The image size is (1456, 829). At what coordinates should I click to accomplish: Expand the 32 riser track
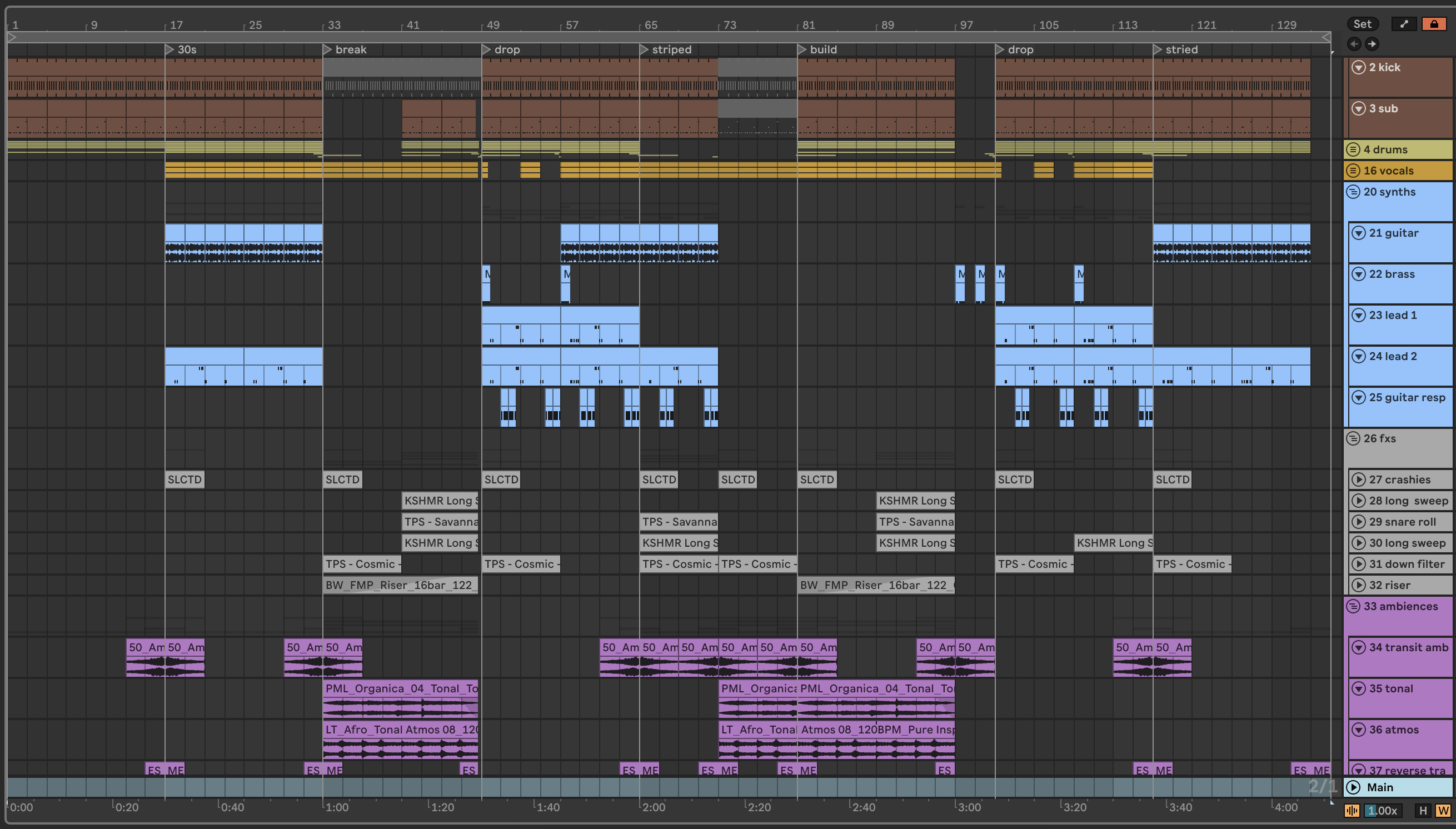(x=1359, y=585)
